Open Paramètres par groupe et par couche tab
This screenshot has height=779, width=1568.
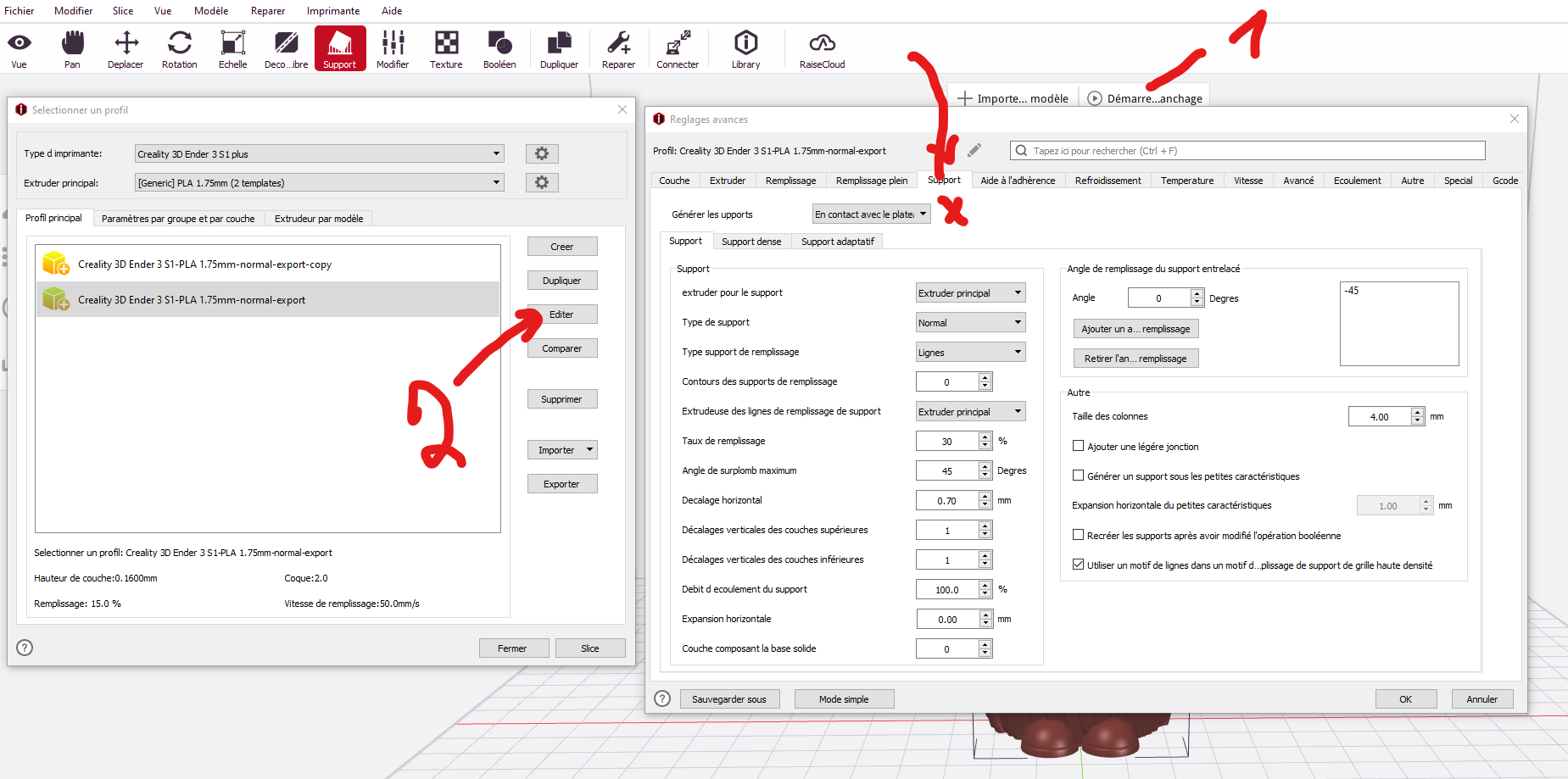[x=178, y=219]
